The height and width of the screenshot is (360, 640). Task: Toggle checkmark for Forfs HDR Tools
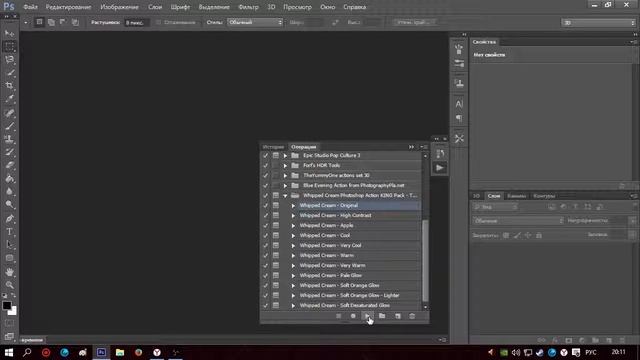point(266,165)
